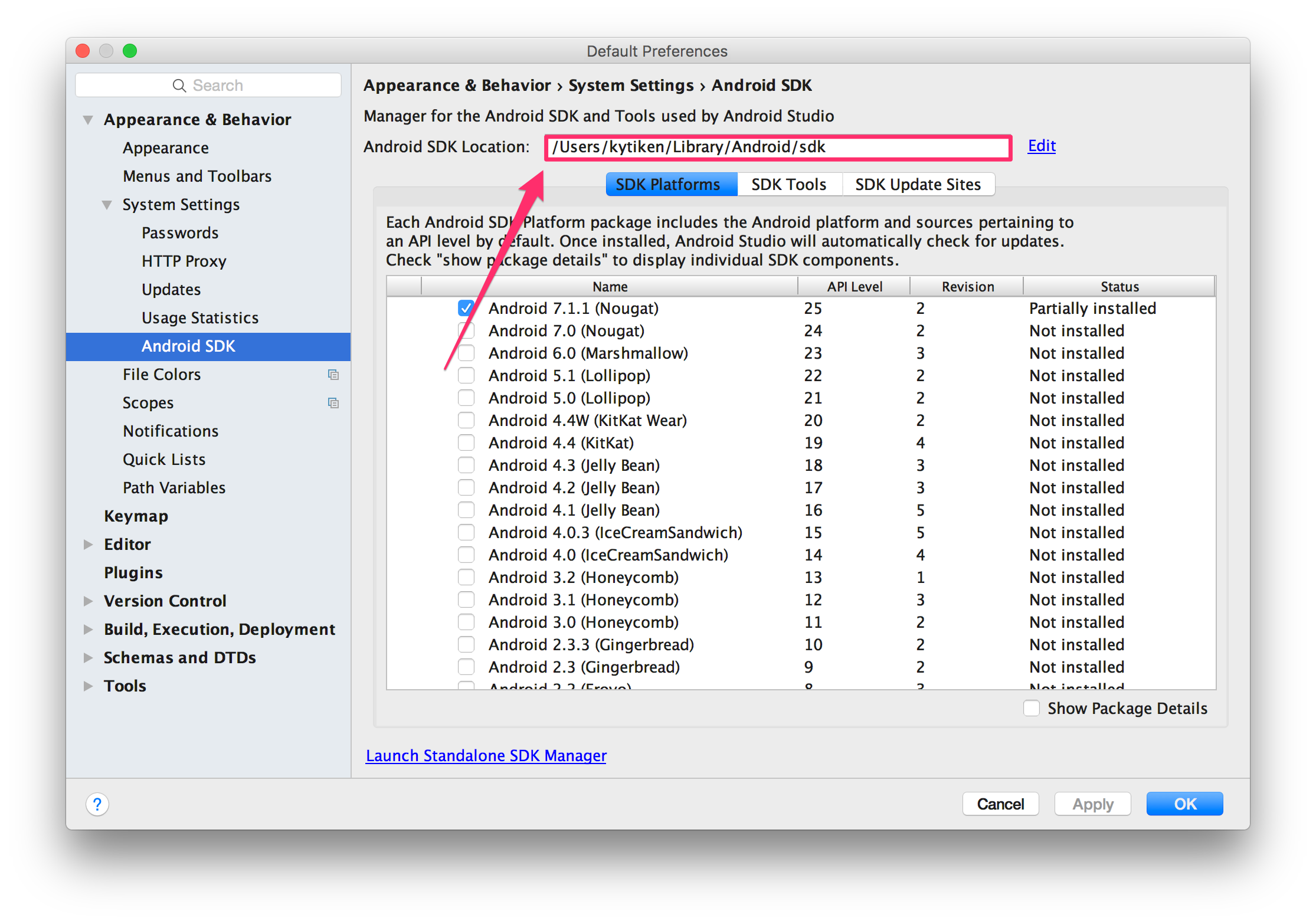
Task: Check Android 4.4 (KitKat)
Action: [x=466, y=442]
